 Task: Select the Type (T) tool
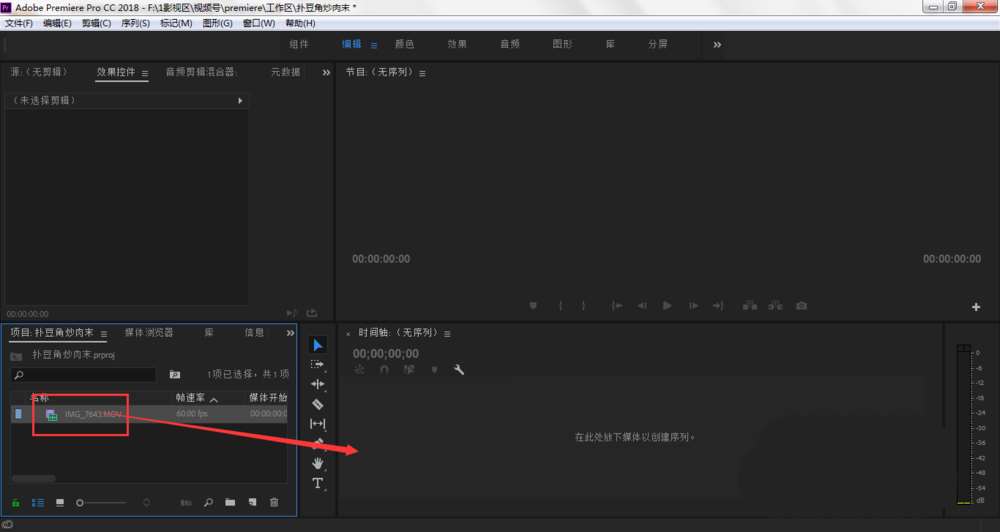318,483
